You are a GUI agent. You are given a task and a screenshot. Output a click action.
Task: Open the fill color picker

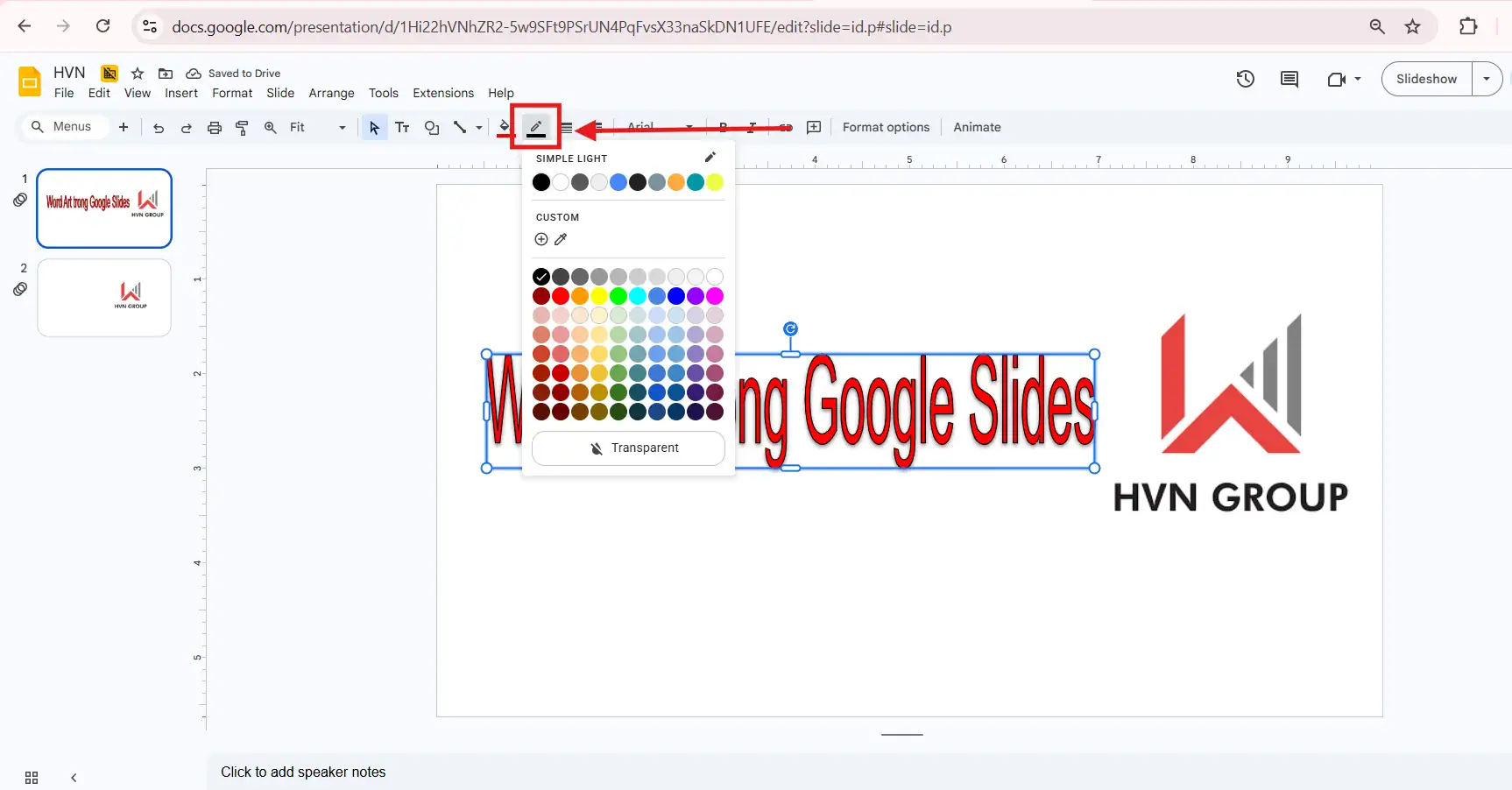coord(505,127)
